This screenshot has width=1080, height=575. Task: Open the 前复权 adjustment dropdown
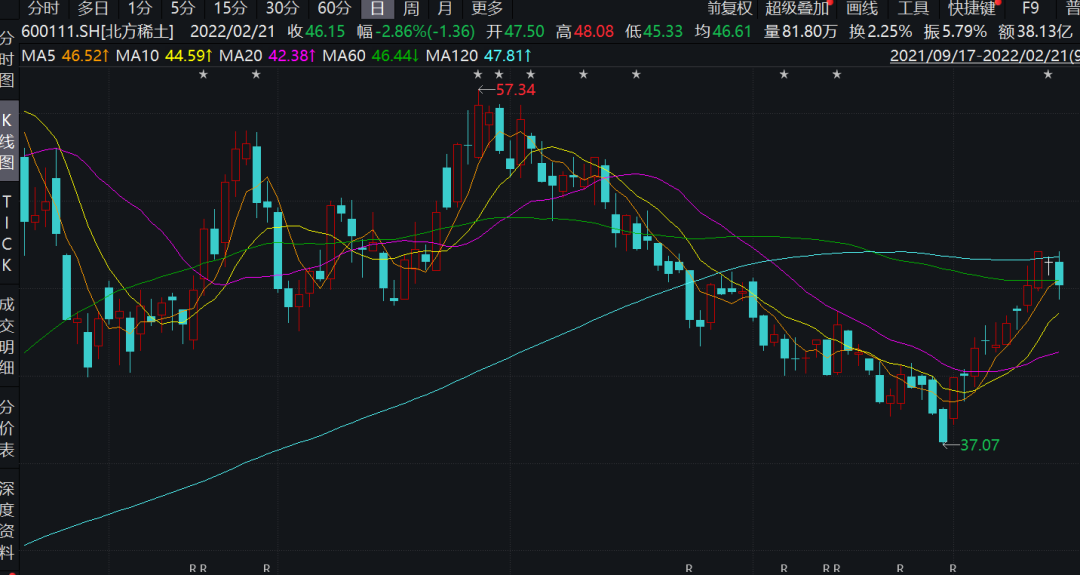[729, 9]
